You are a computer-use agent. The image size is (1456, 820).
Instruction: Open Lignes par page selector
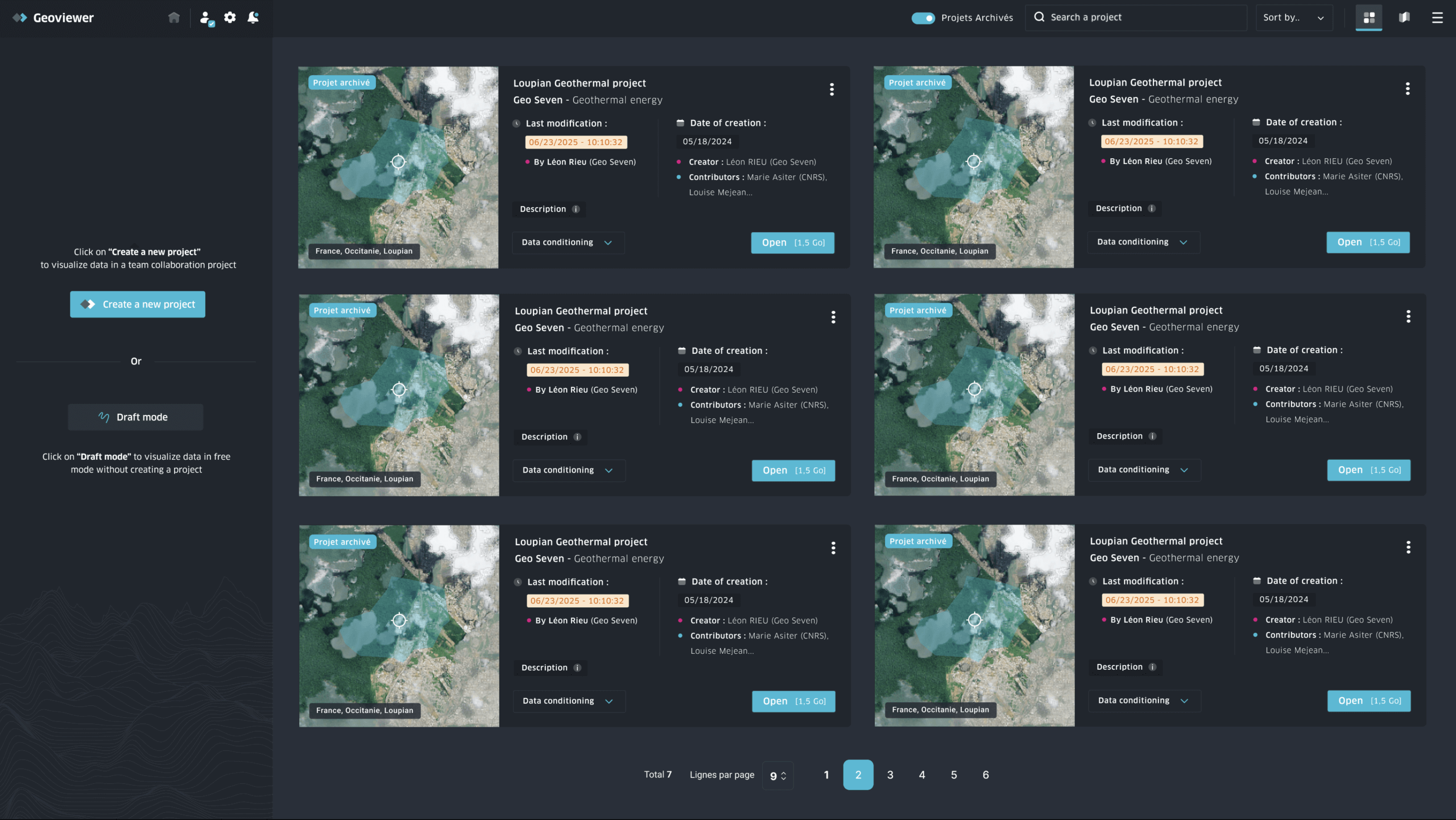[777, 776]
